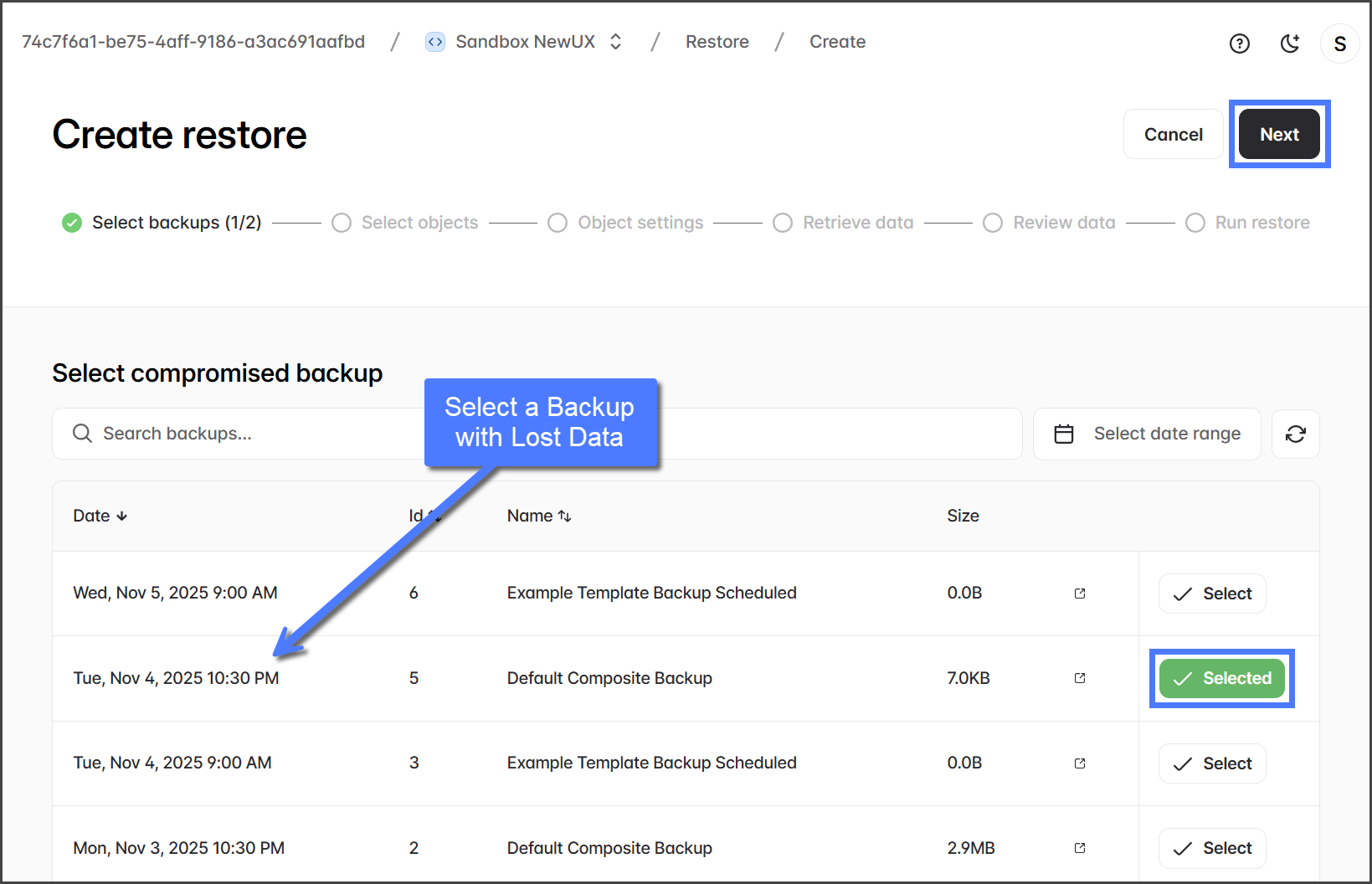Viewport: 1372px width, 884px height.
Task: Click the Select objects step
Action: tap(419, 223)
